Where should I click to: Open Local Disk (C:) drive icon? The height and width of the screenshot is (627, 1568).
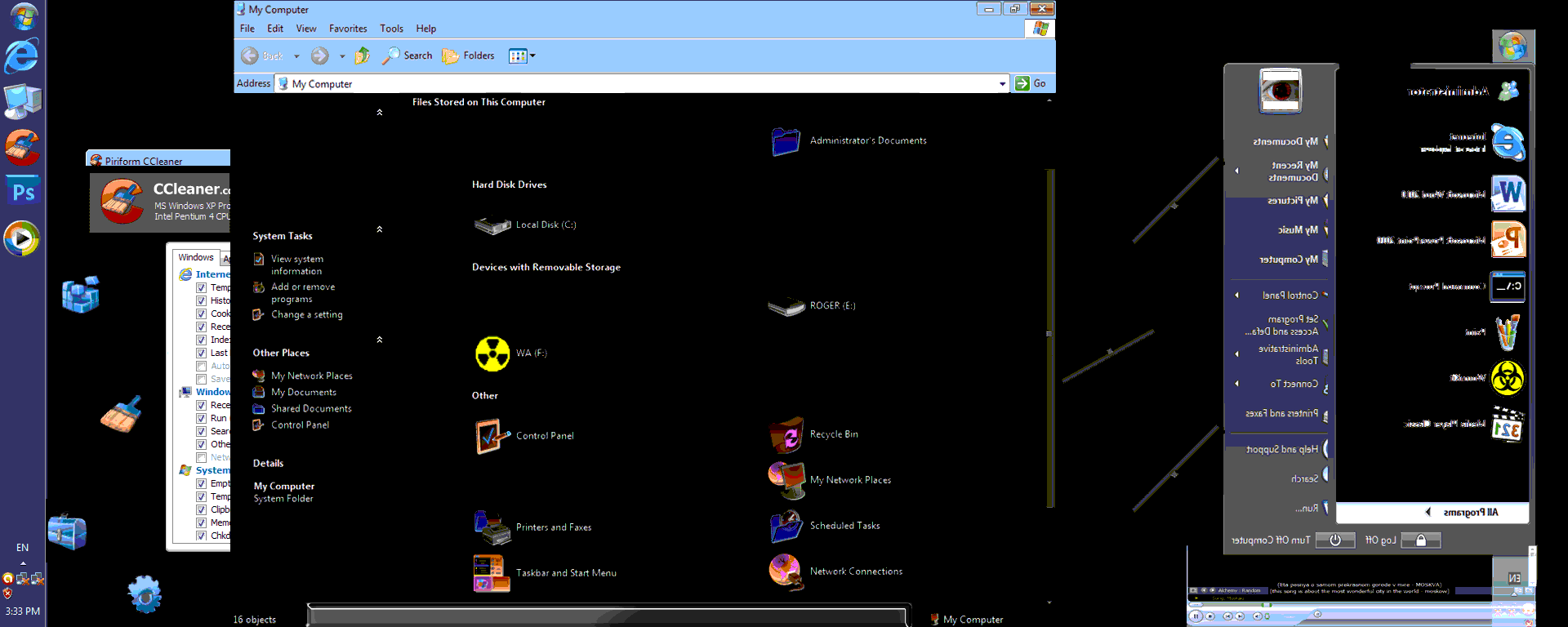(x=492, y=225)
